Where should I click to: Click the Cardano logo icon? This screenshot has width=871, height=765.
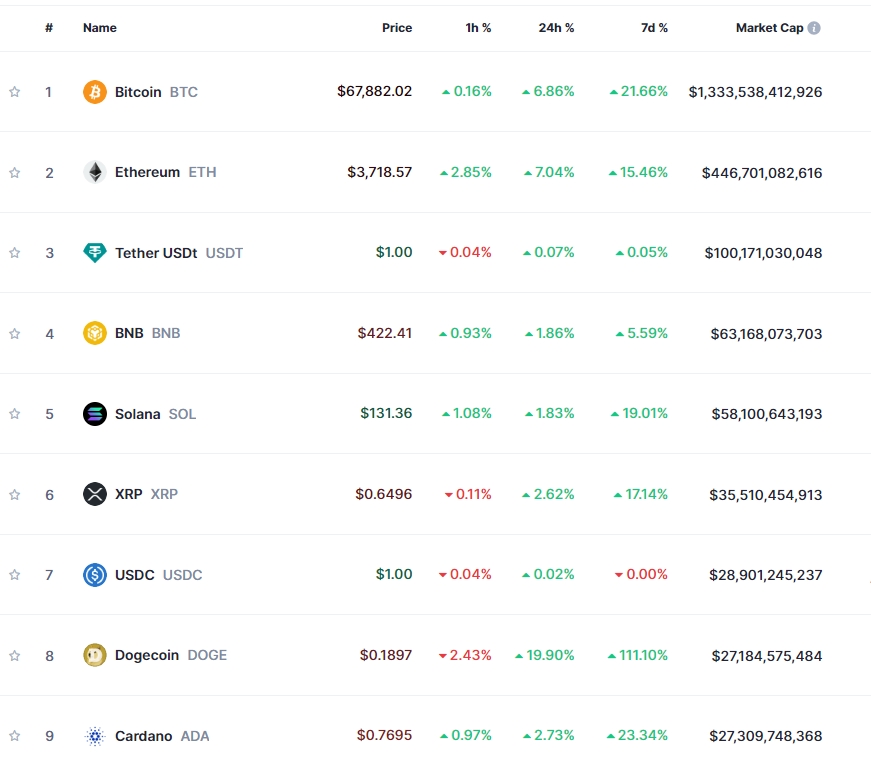[93, 736]
